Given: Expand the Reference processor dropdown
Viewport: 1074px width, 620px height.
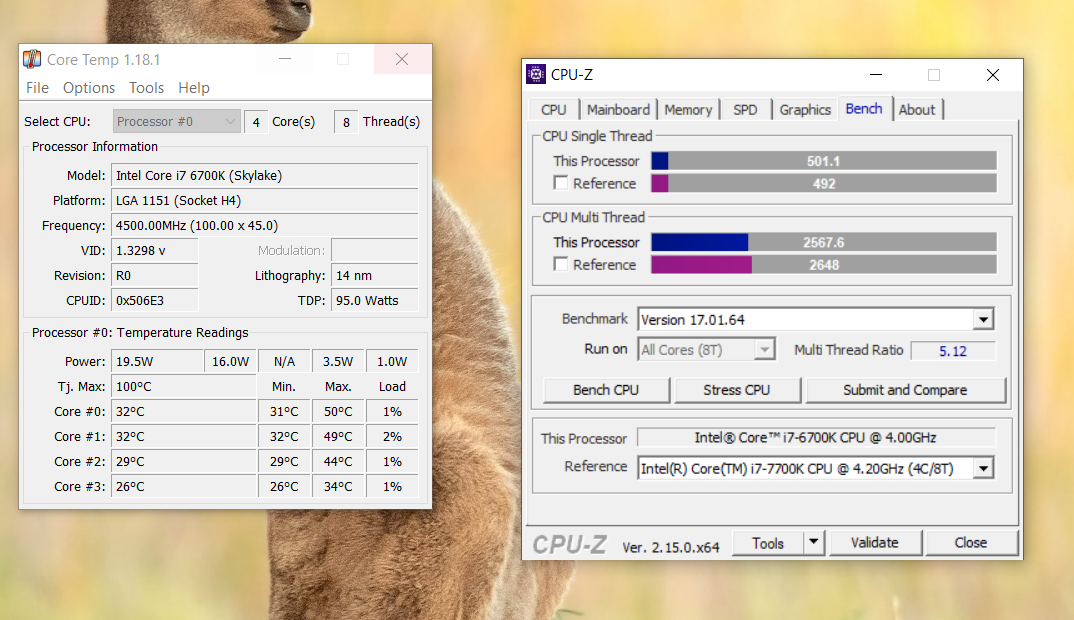Looking at the screenshot, I should pos(984,469).
